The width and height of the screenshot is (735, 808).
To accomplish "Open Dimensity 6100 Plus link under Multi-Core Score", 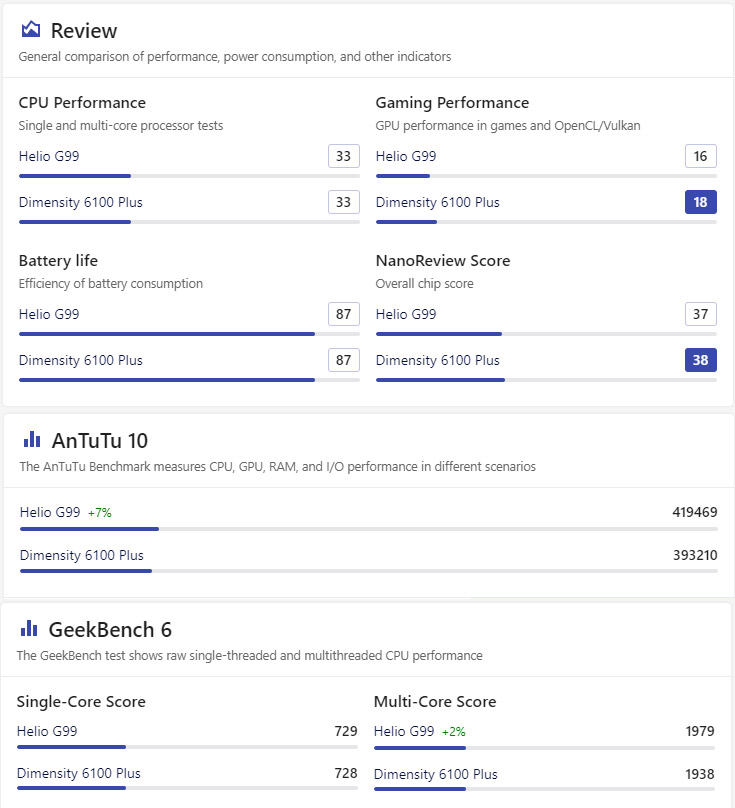I will (436, 774).
